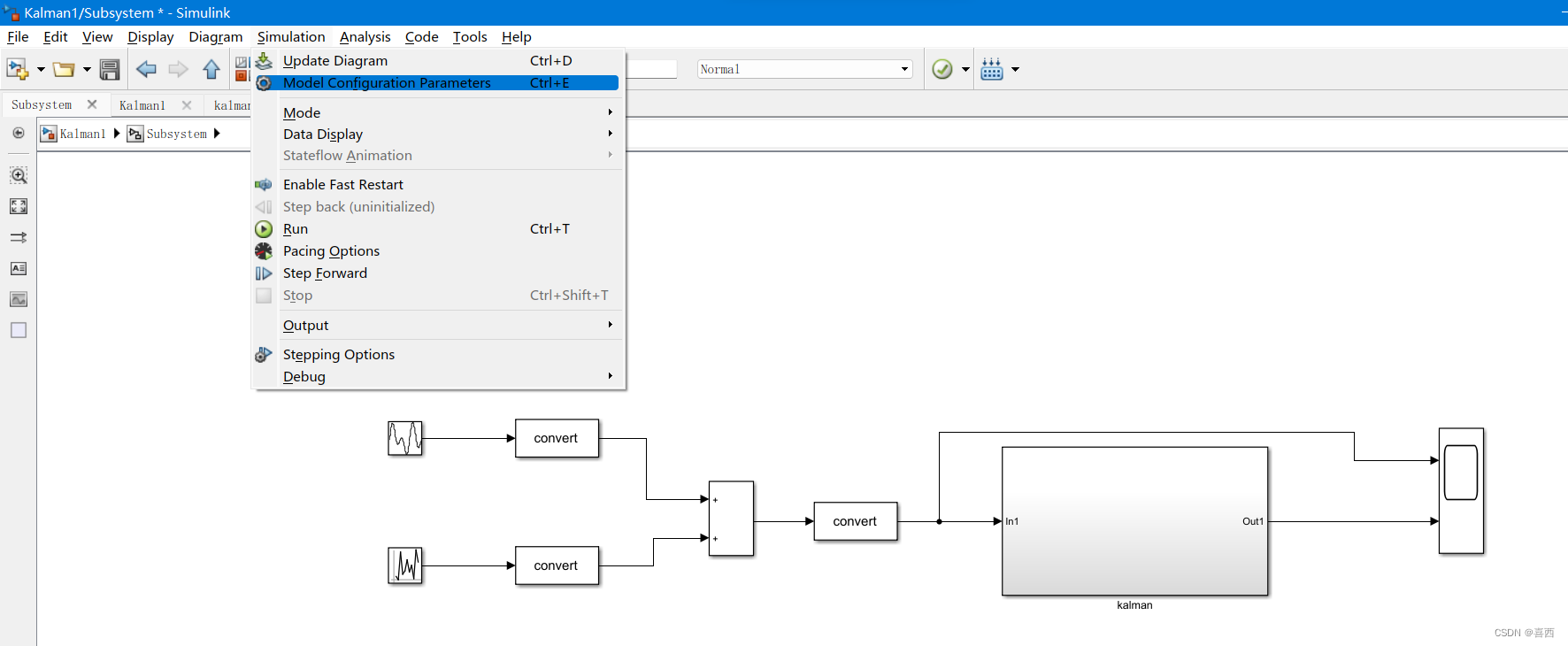
Task: Open the Display menu
Action: (x=150, y=36)
